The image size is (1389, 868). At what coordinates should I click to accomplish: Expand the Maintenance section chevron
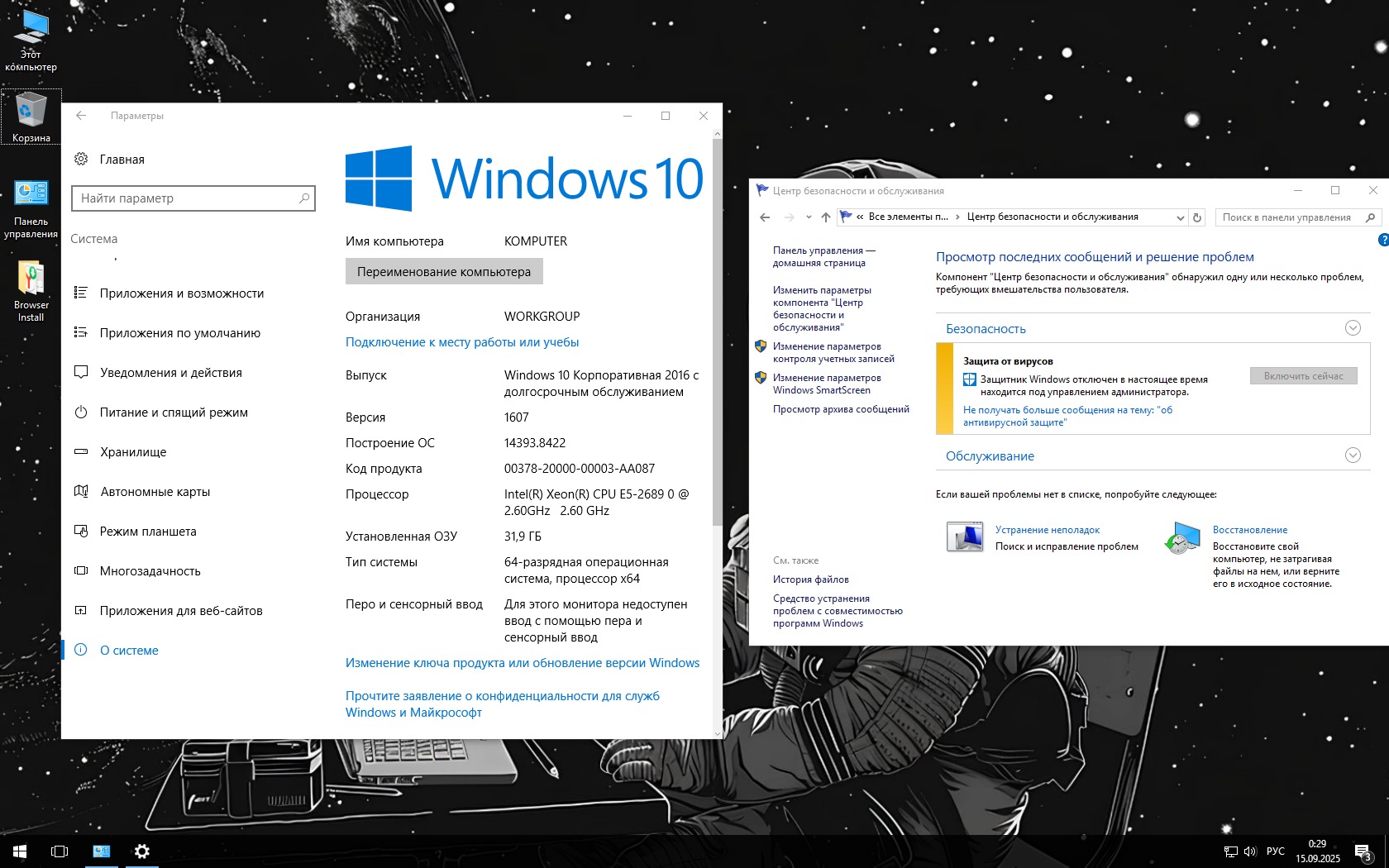tap(1353, 455)
